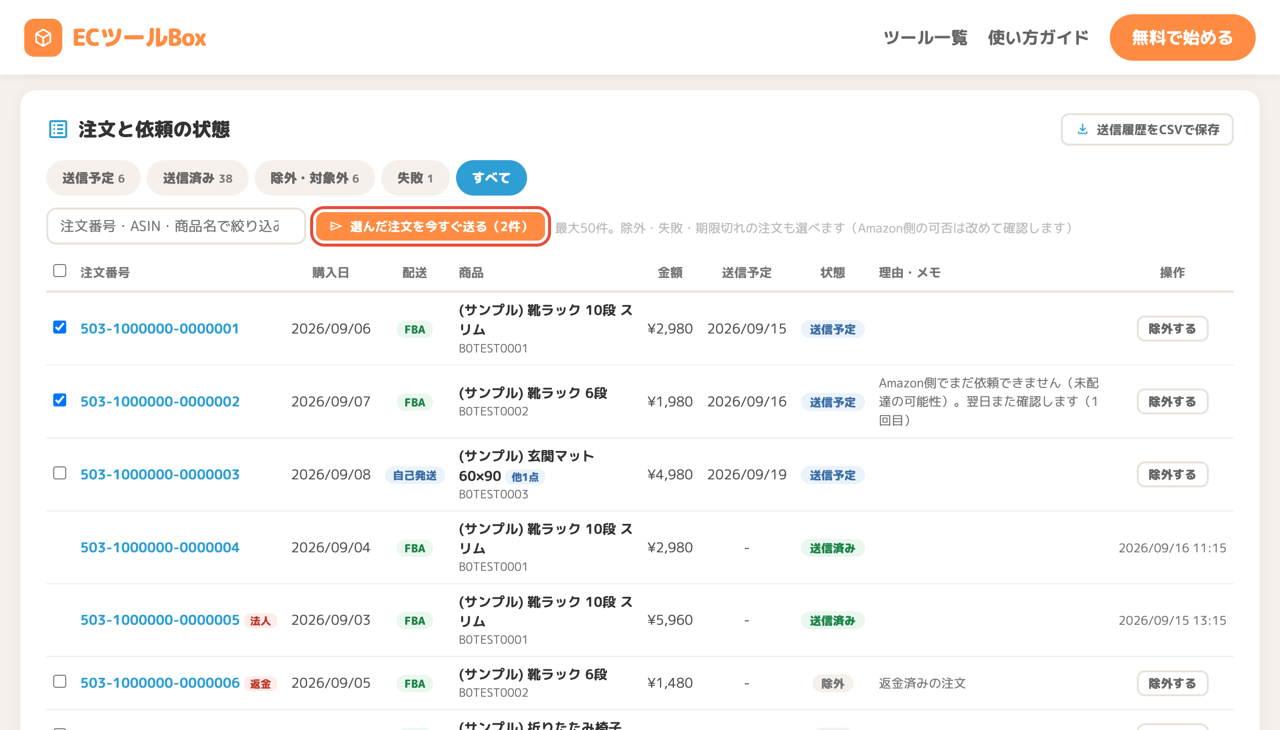This screenshot has height=730, width=1280.
Task: Uncheck the checkbox for order 503-1000000-0000002
Action: click(60, 400)
